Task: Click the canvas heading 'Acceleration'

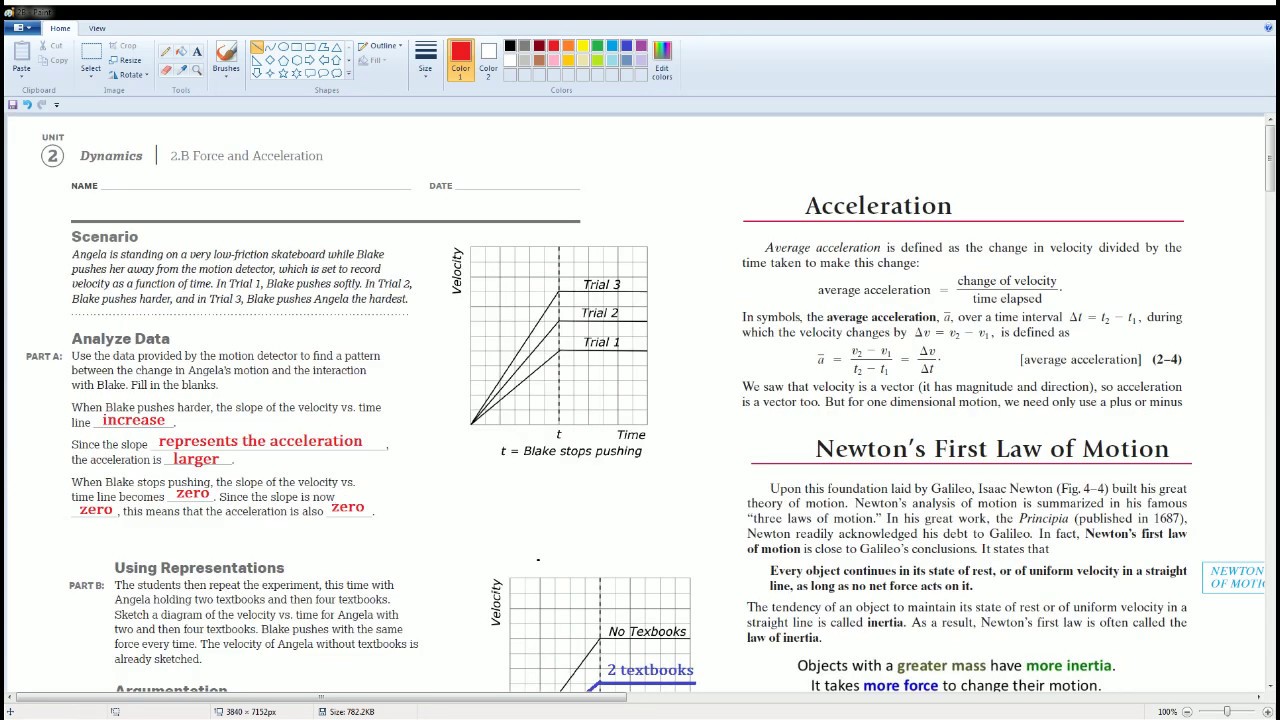Action: 878,206
